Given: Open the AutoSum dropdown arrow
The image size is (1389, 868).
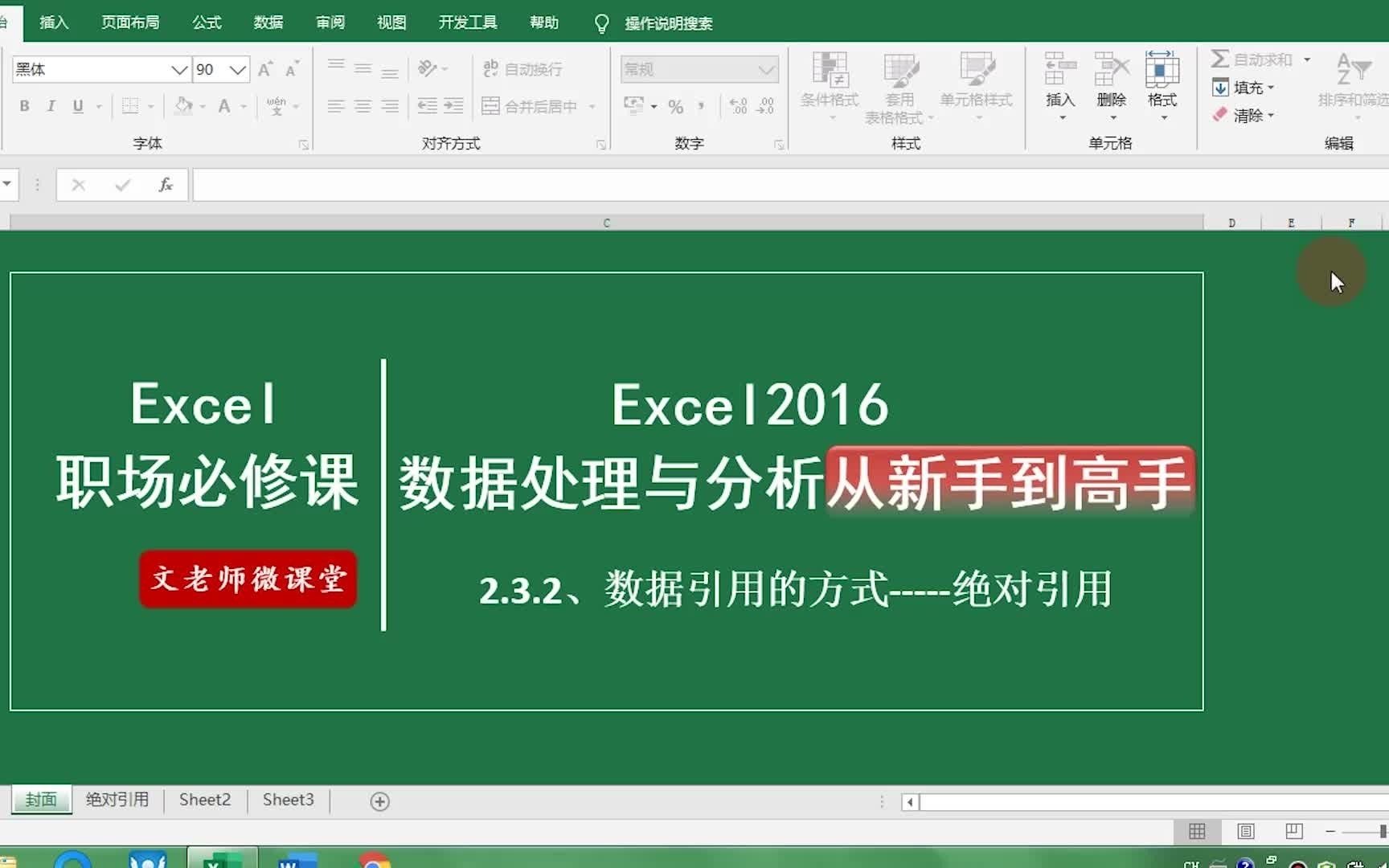Looking at the screenshot, I should point(1307,59).
